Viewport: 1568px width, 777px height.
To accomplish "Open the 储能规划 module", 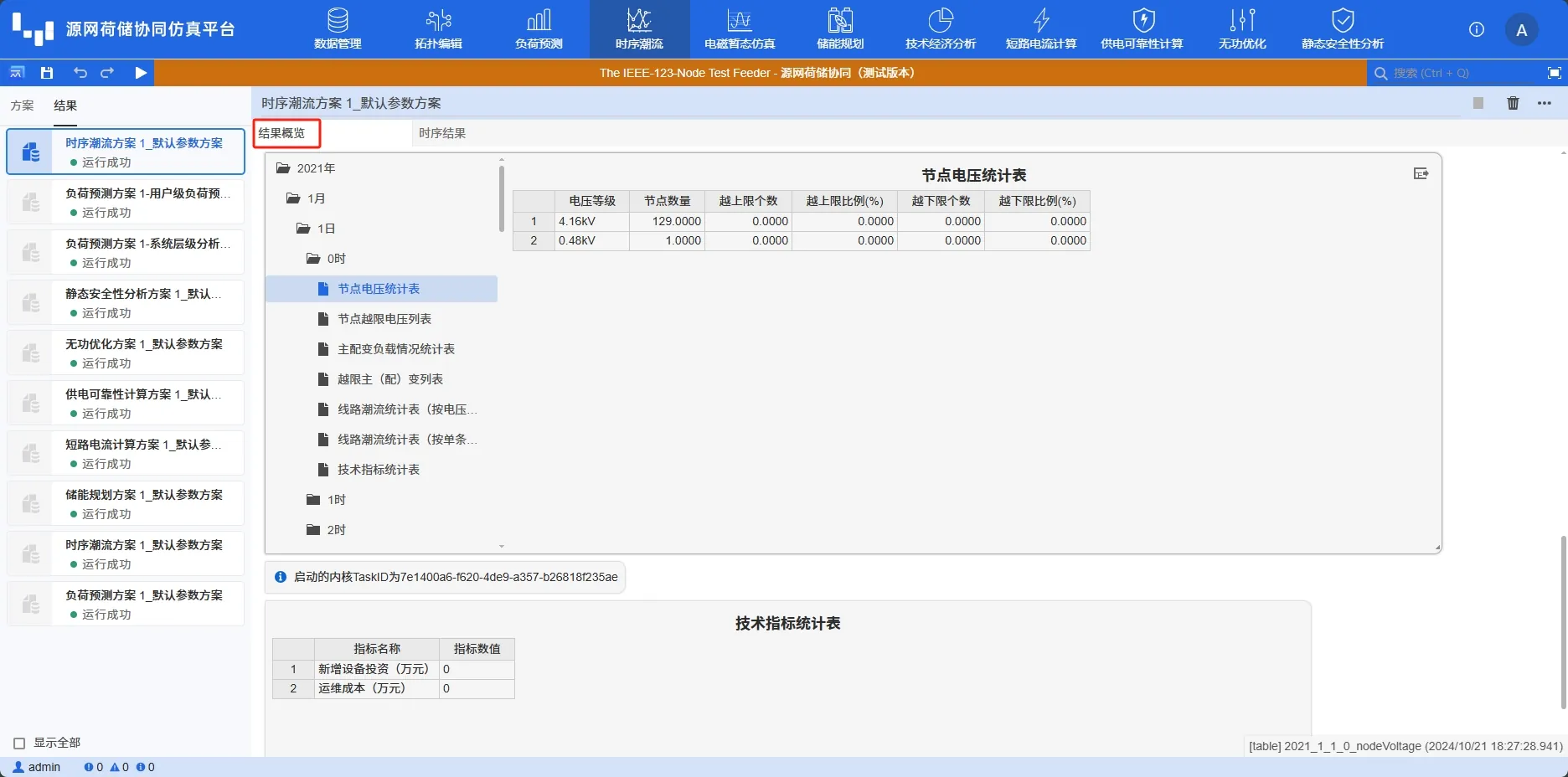I will coord(840,28).
